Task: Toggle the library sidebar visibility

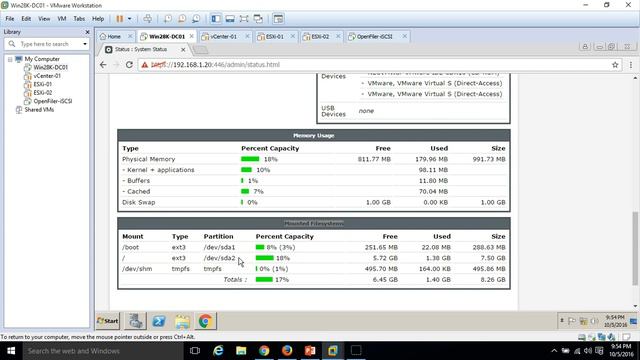Action: click(216, 19)
